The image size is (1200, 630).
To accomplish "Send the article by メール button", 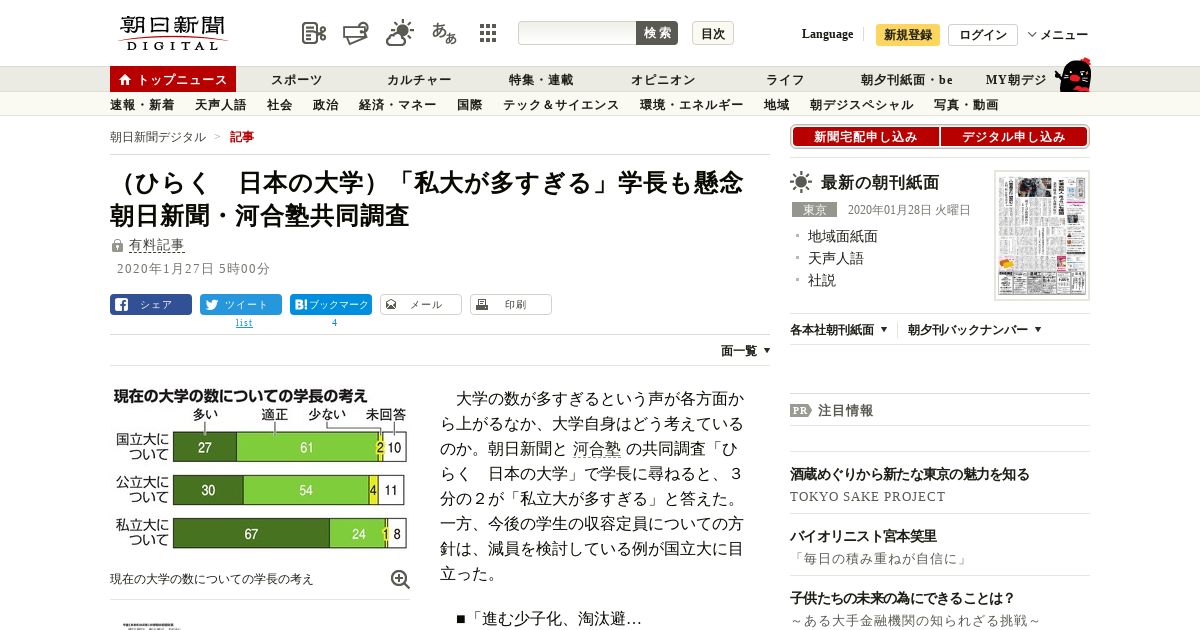I will [x=421, y=305].
